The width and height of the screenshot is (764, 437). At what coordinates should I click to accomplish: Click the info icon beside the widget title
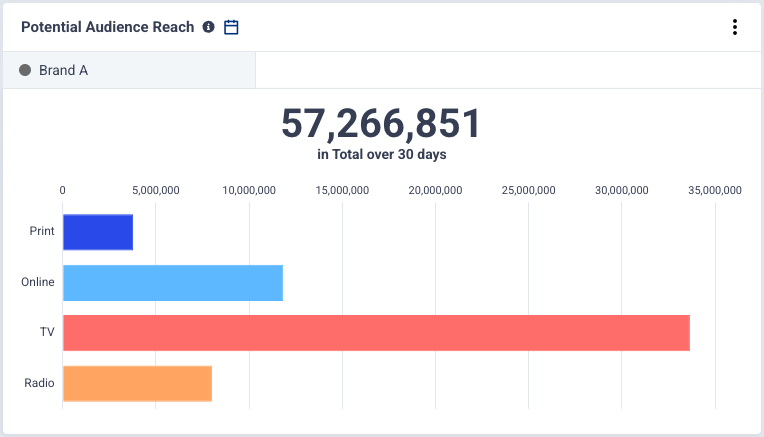tap(208, 27)
